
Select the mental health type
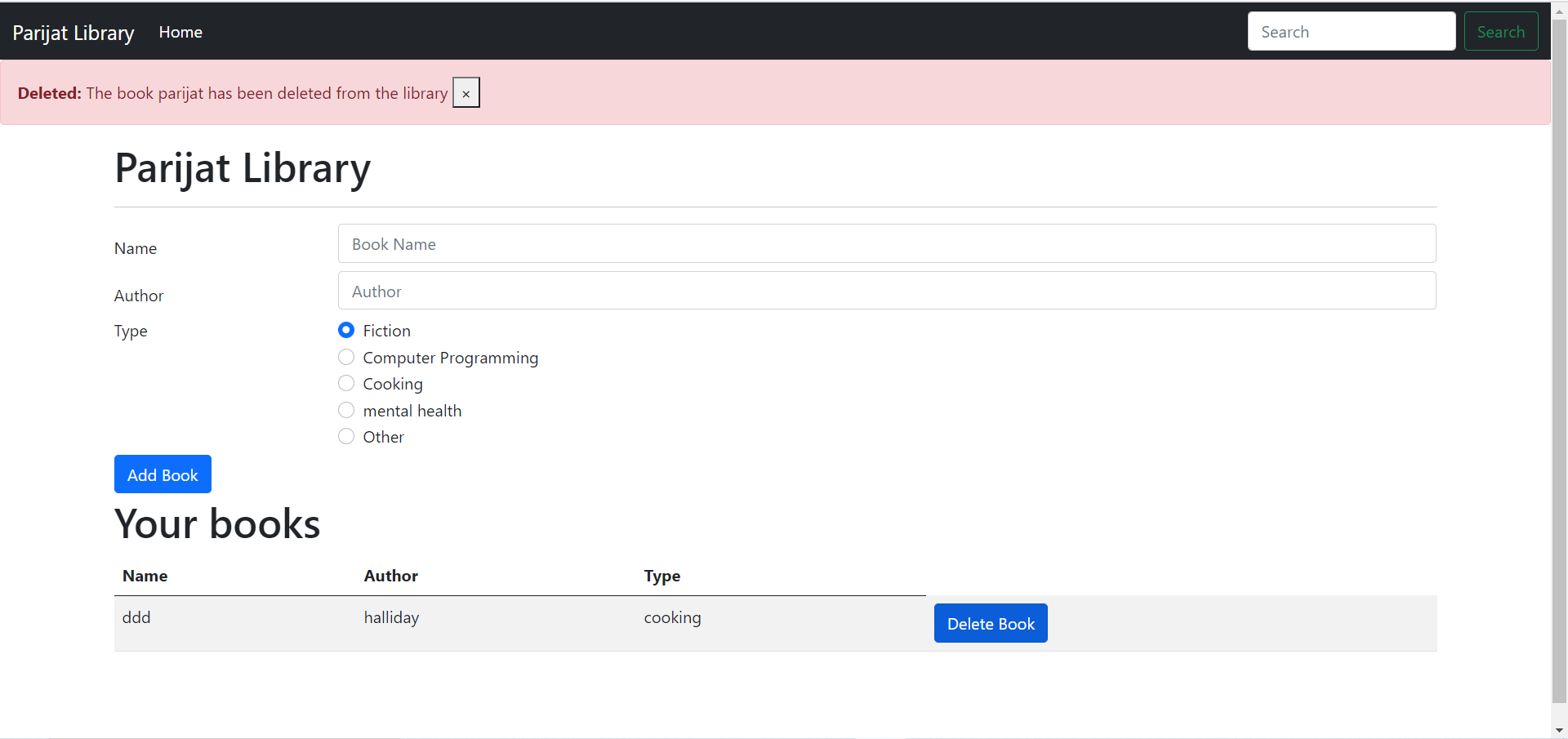346,409
